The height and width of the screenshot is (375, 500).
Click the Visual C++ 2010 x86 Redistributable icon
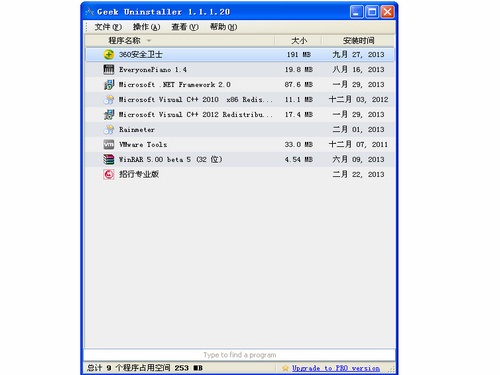click(x=109, y=99)
